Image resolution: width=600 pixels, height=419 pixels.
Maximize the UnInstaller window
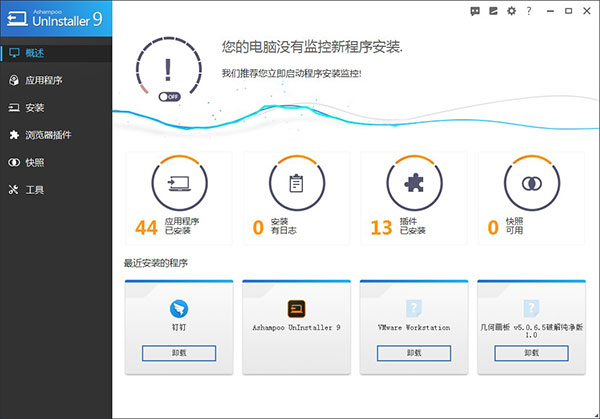pyautogui.click(x=569, y=11)
